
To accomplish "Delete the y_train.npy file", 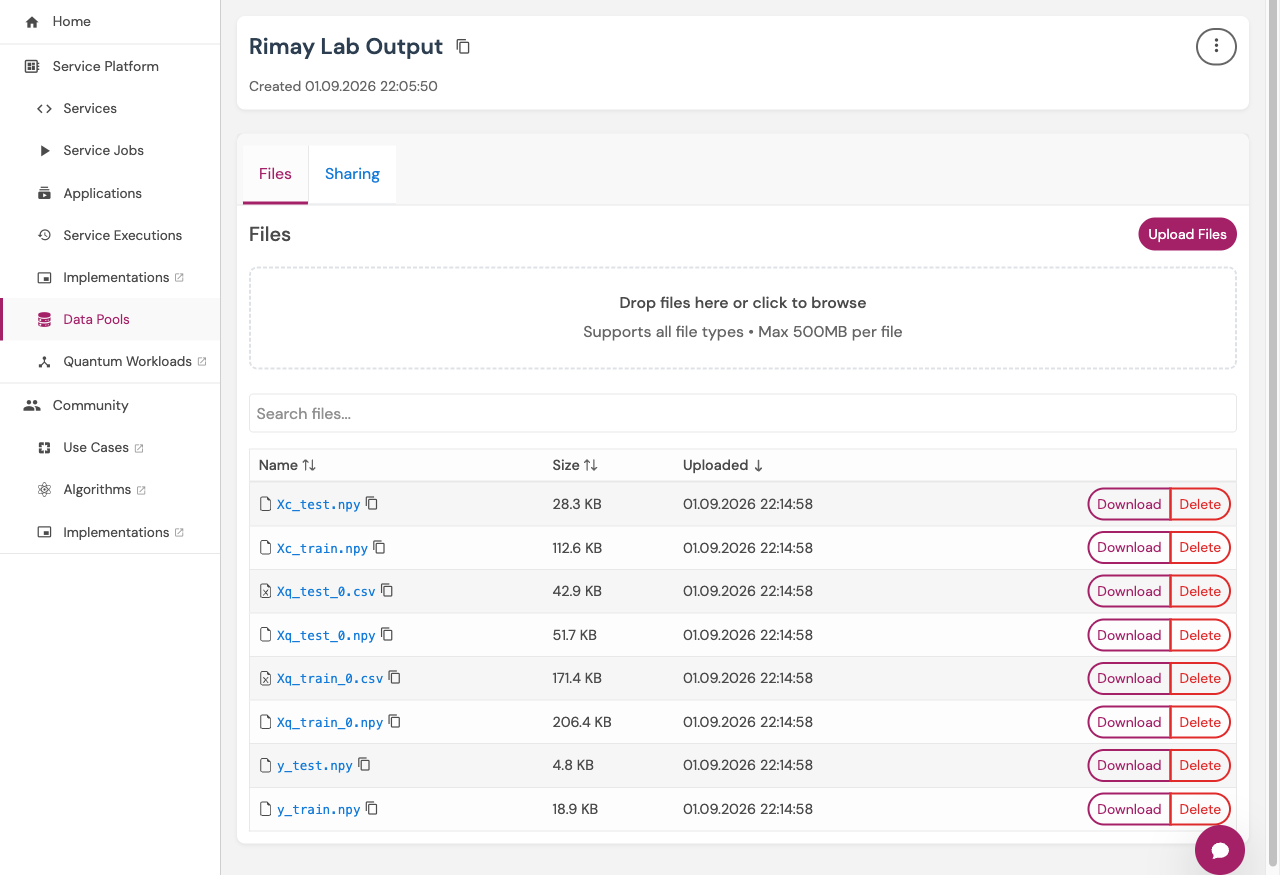I will [x=1200, y=809].
